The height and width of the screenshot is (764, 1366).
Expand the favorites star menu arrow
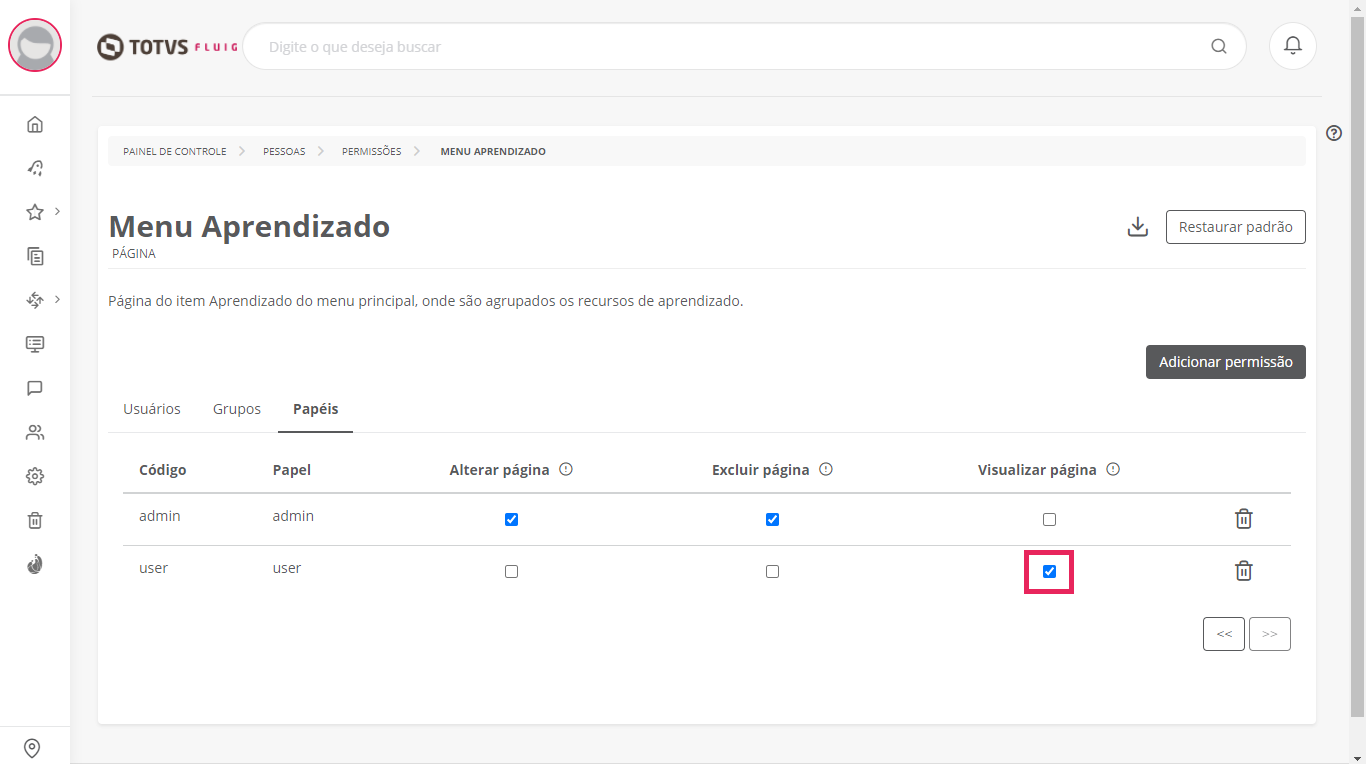(58, 211)
